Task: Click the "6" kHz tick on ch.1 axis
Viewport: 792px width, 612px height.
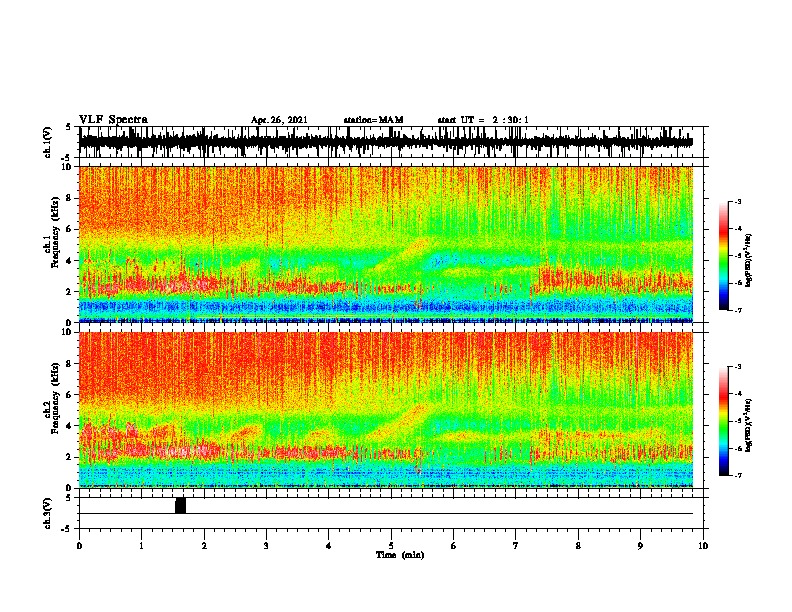Action: [x=70, y=229]
